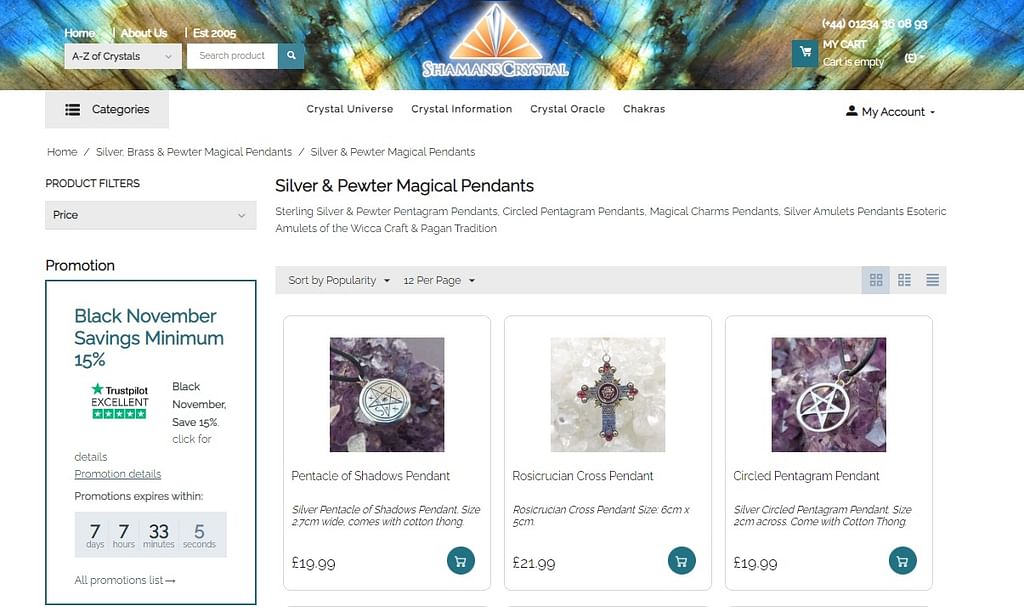Switch to grid view layout

coord(876,280)
